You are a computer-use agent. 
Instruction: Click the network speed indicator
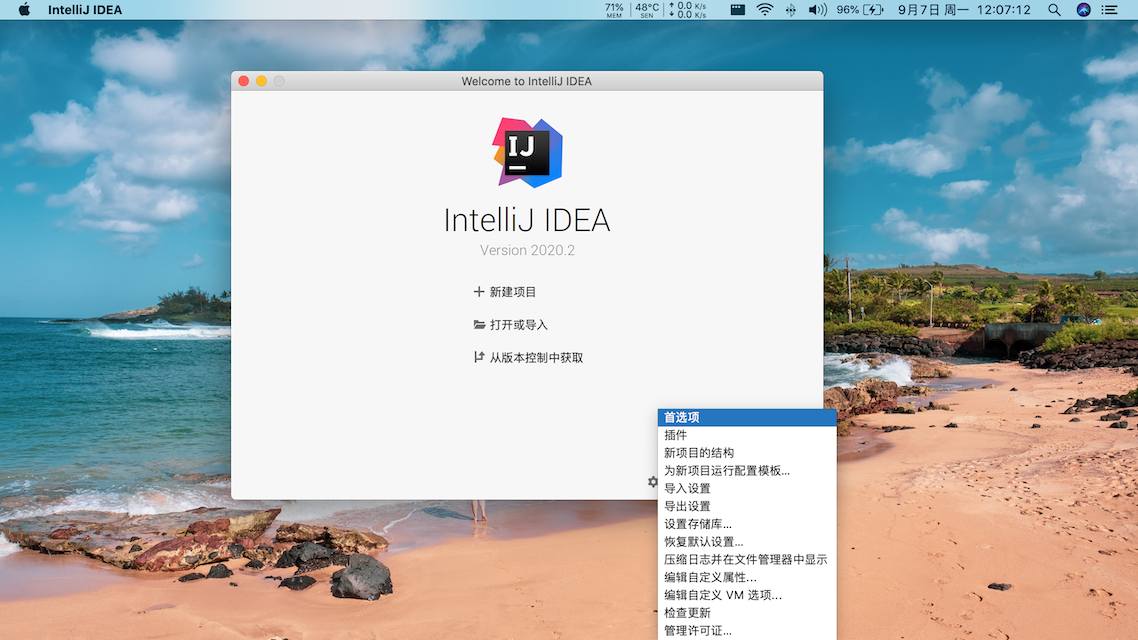click(687, 9)
